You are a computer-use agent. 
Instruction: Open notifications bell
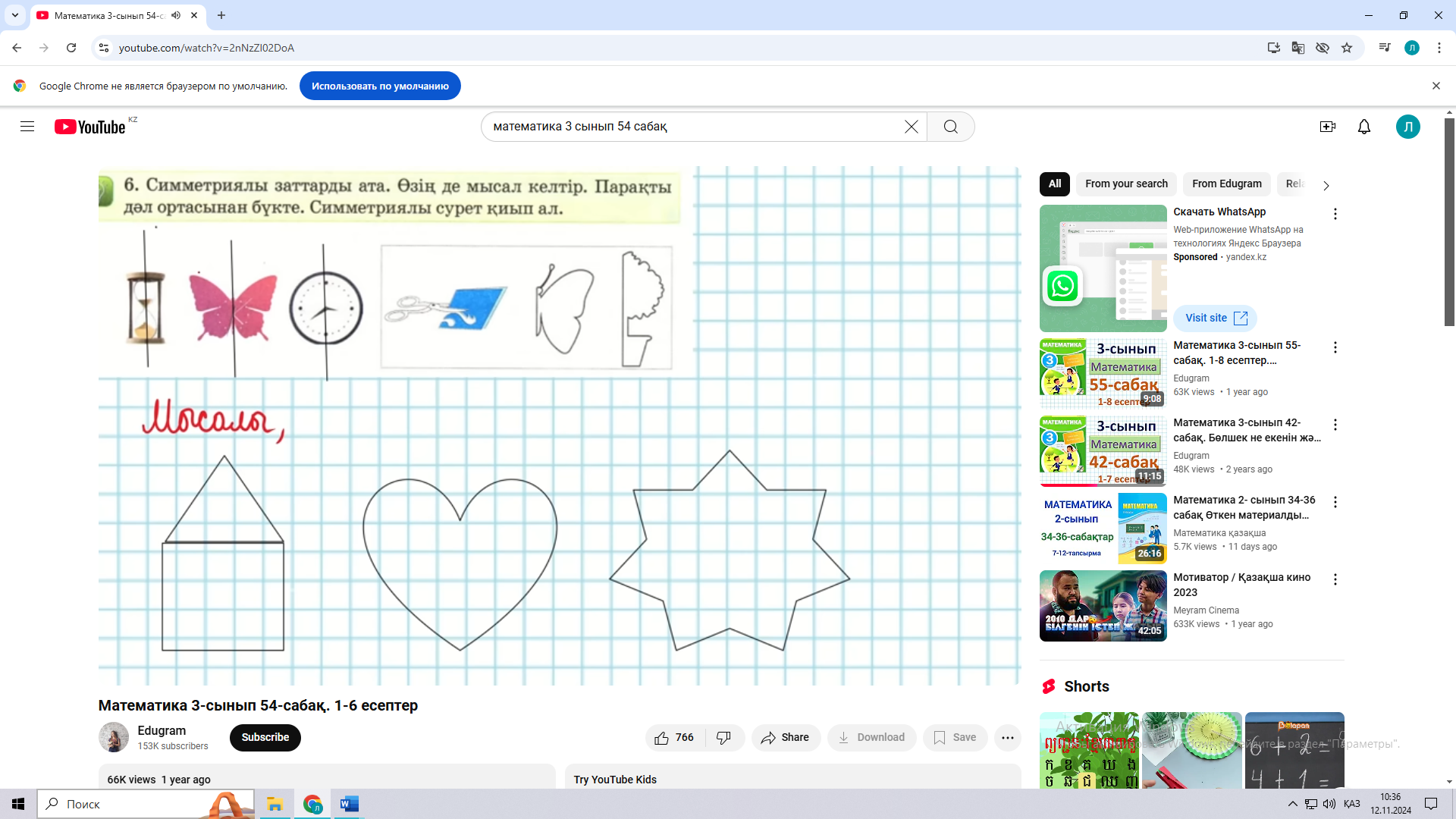point(1363,127)
